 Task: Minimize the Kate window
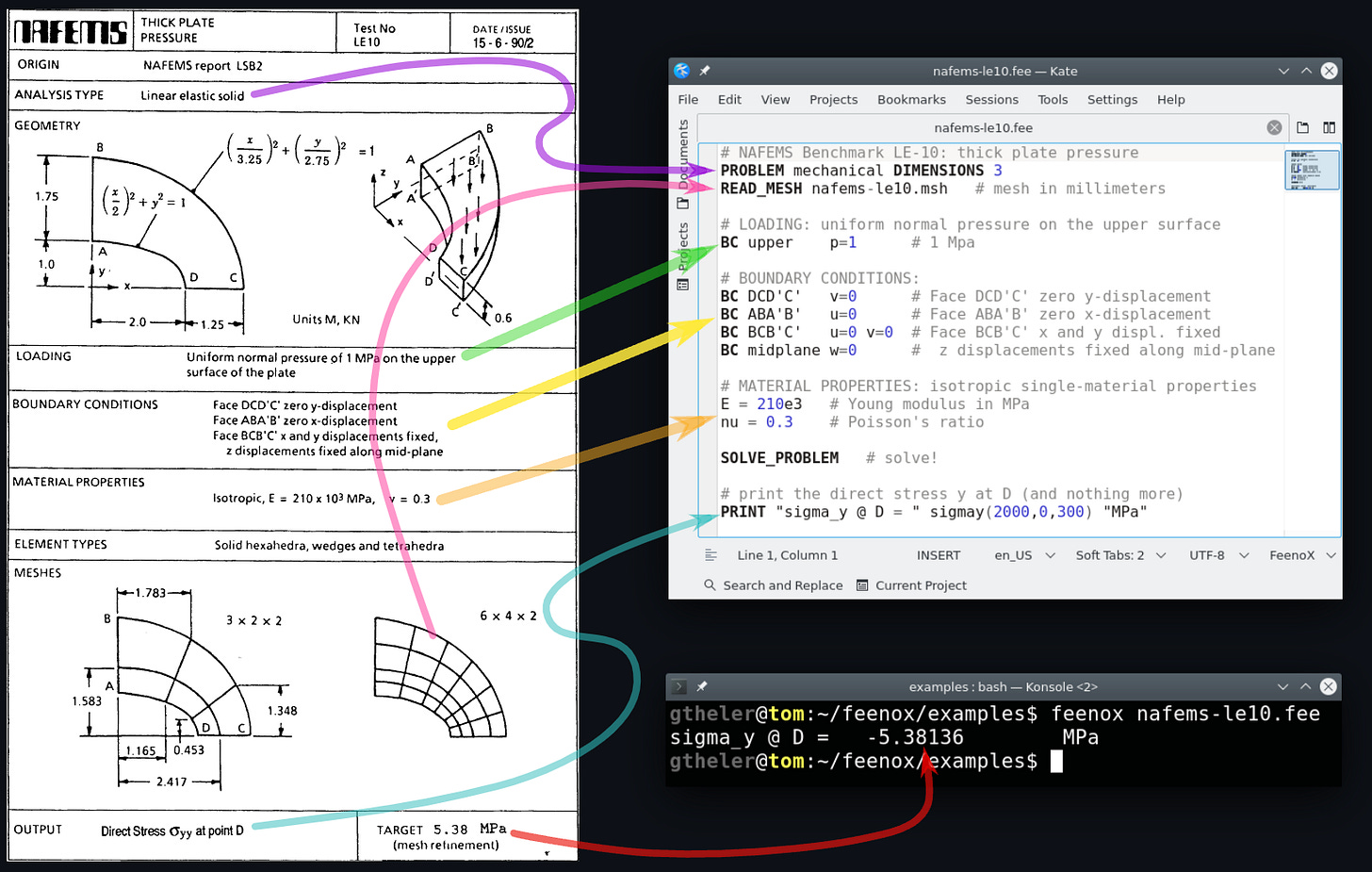tap(1283, 71)
